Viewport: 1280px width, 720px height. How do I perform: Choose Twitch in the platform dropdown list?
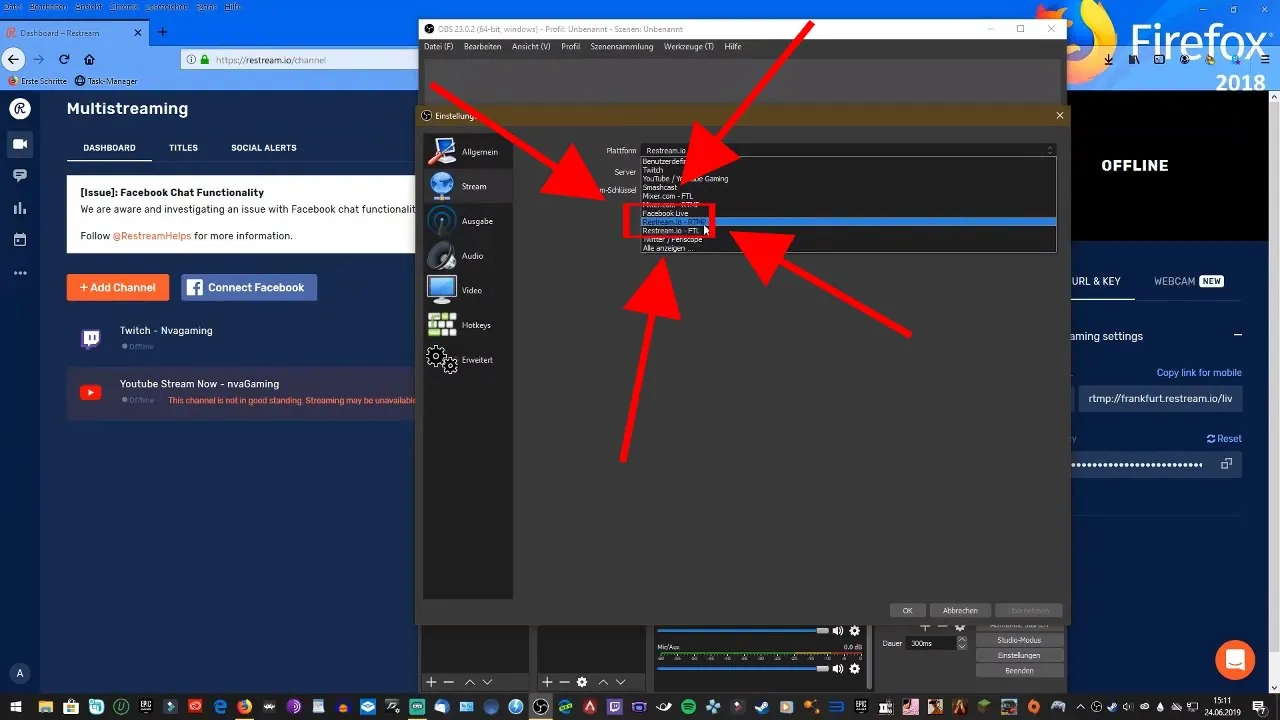[848, 170]
